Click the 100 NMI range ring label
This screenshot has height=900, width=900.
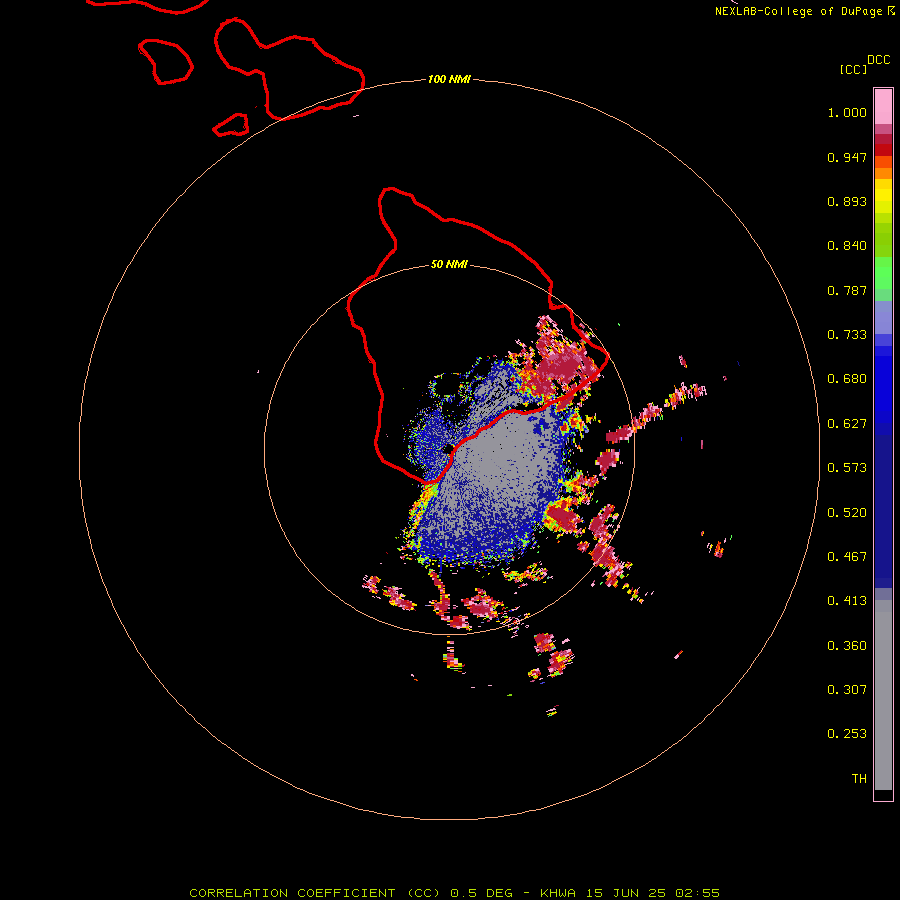point(449,79)
